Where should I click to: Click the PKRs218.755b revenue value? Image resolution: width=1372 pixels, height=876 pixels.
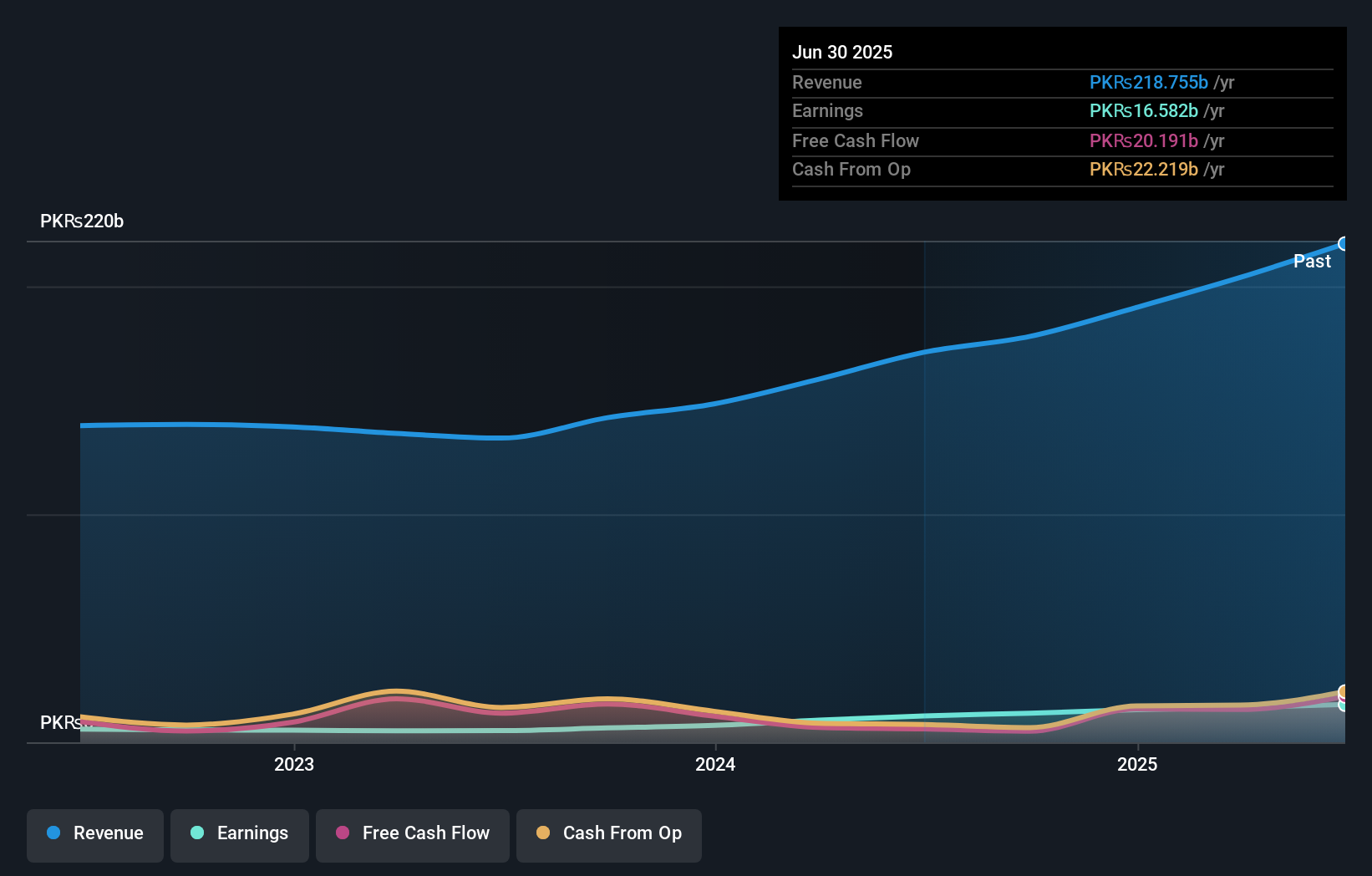[x=1149, y=83]
